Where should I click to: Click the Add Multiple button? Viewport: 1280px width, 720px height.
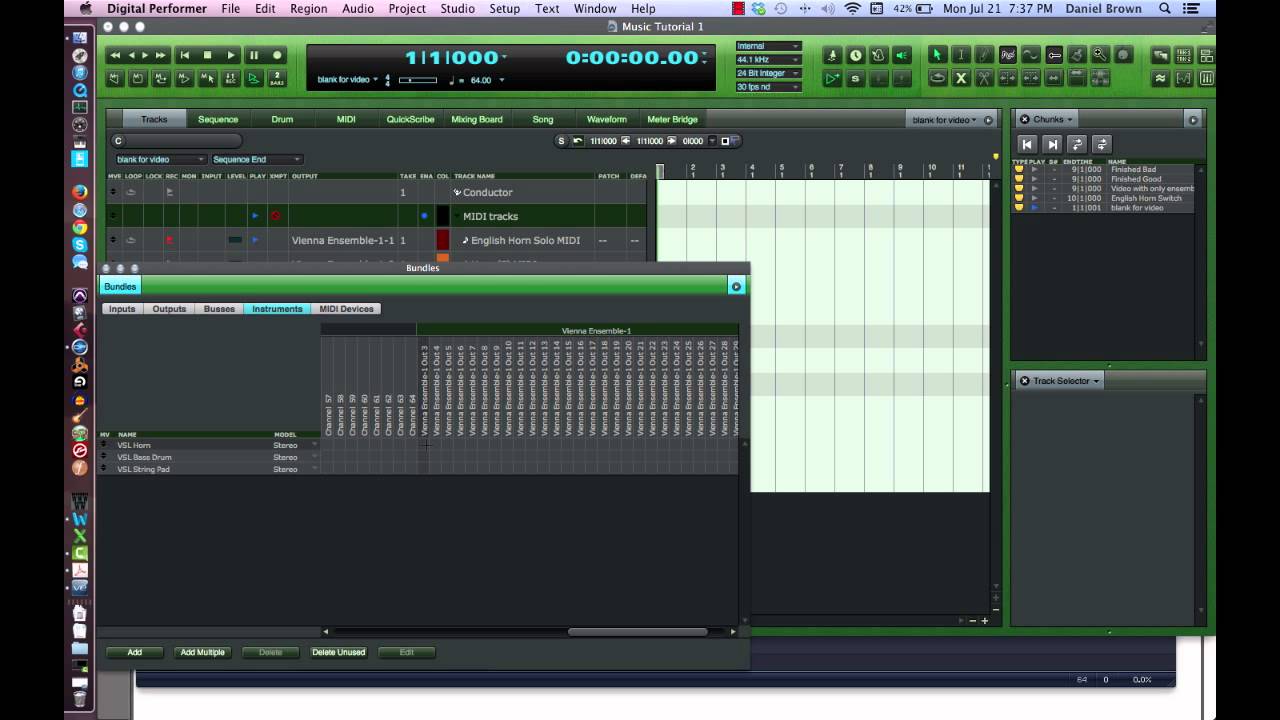202,652
